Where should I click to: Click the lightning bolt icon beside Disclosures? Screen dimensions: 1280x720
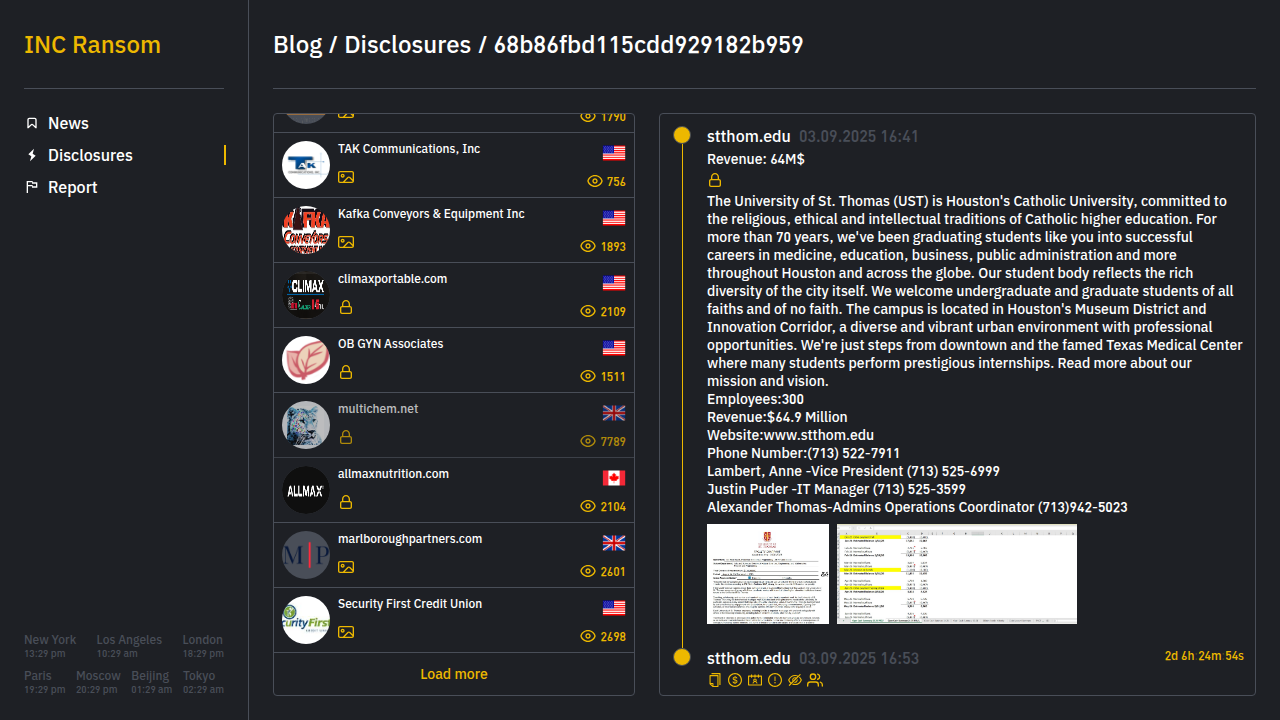[x=32, y=155]
